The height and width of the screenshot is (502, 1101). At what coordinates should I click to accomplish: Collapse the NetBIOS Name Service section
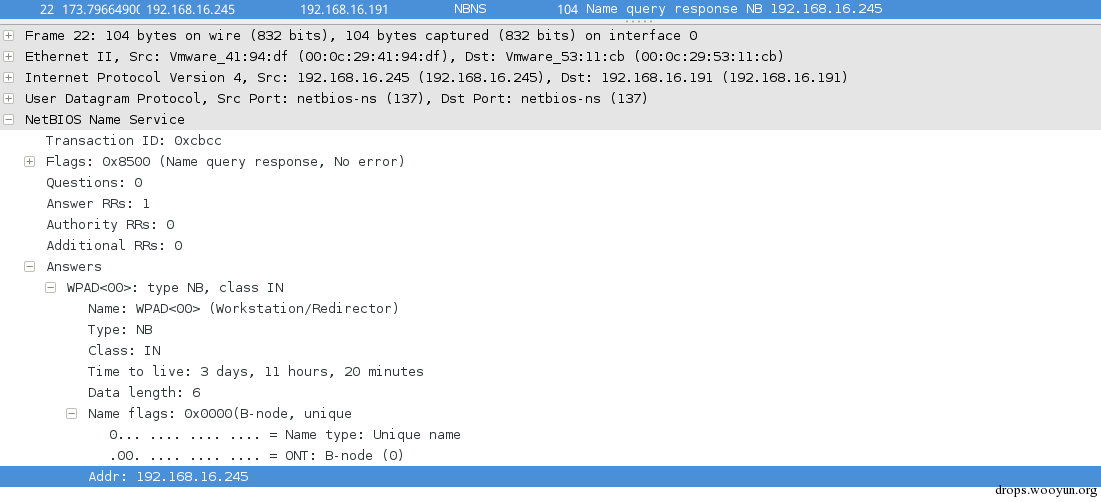[8, 120]
